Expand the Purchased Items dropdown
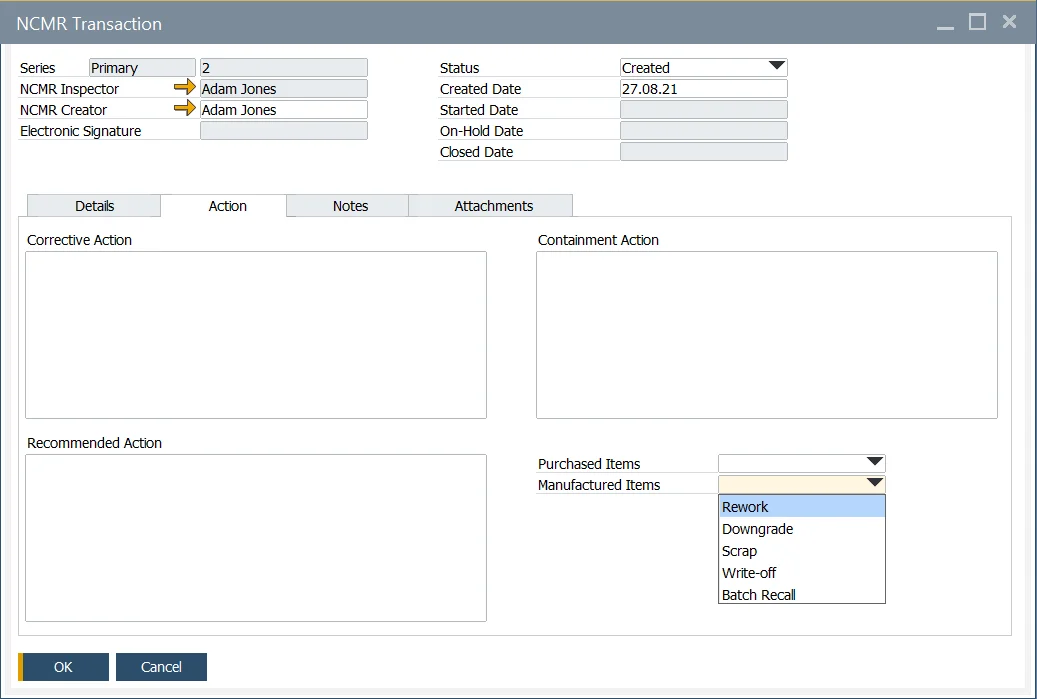1037x699 pixels. (874, 463)
